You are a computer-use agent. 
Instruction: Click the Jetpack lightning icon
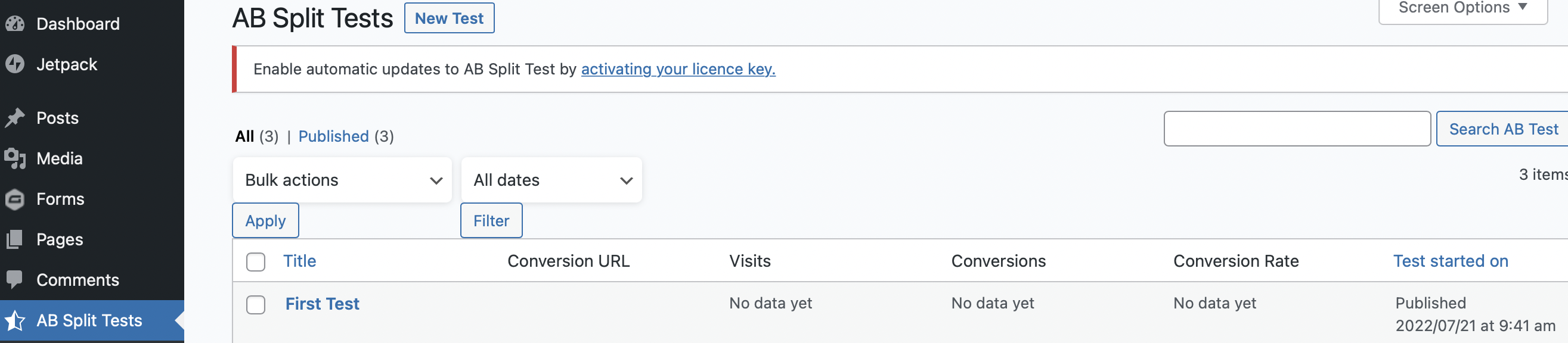tap(15, 64)
